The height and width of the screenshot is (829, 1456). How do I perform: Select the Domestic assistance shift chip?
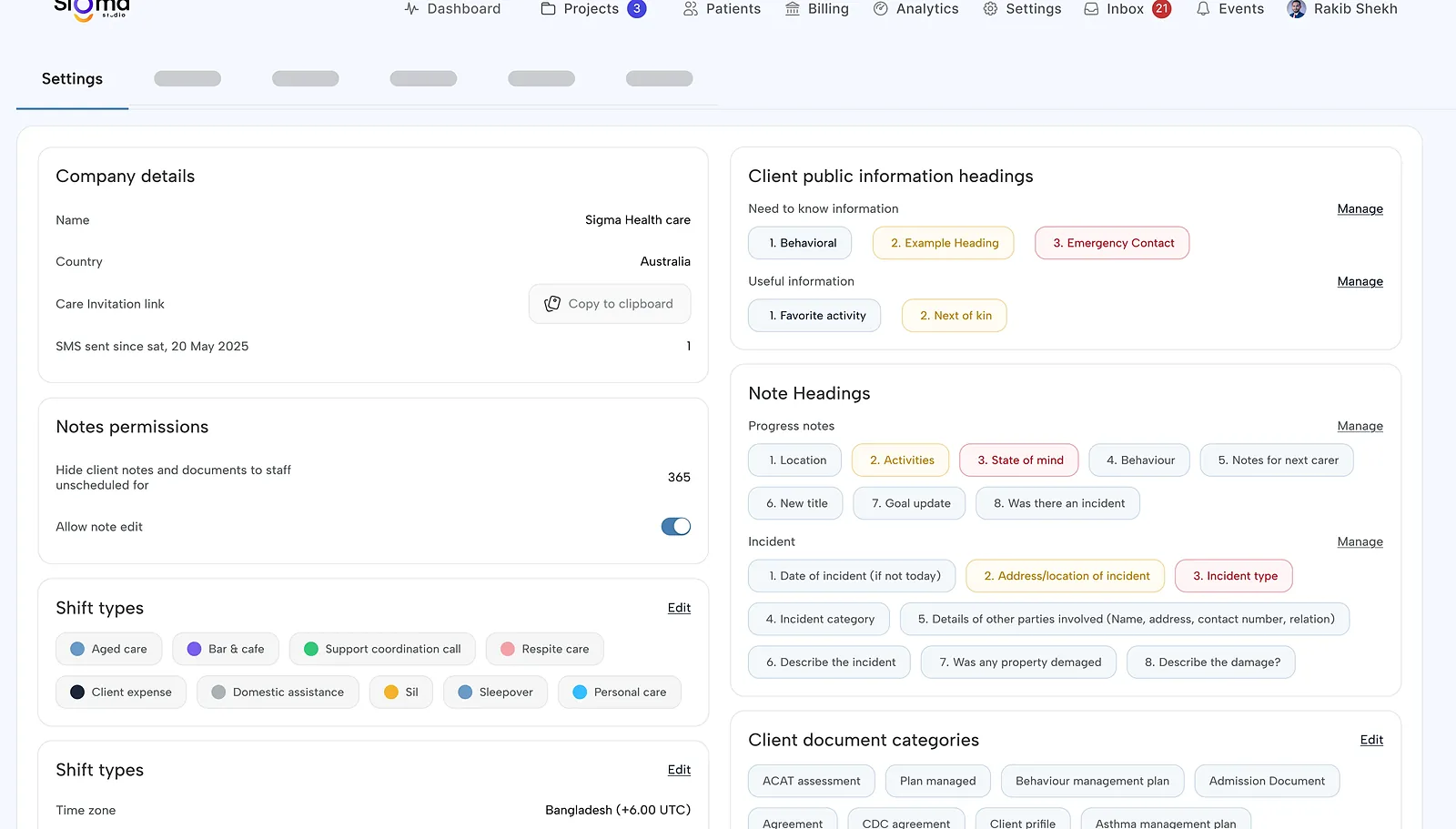[278, 693]
